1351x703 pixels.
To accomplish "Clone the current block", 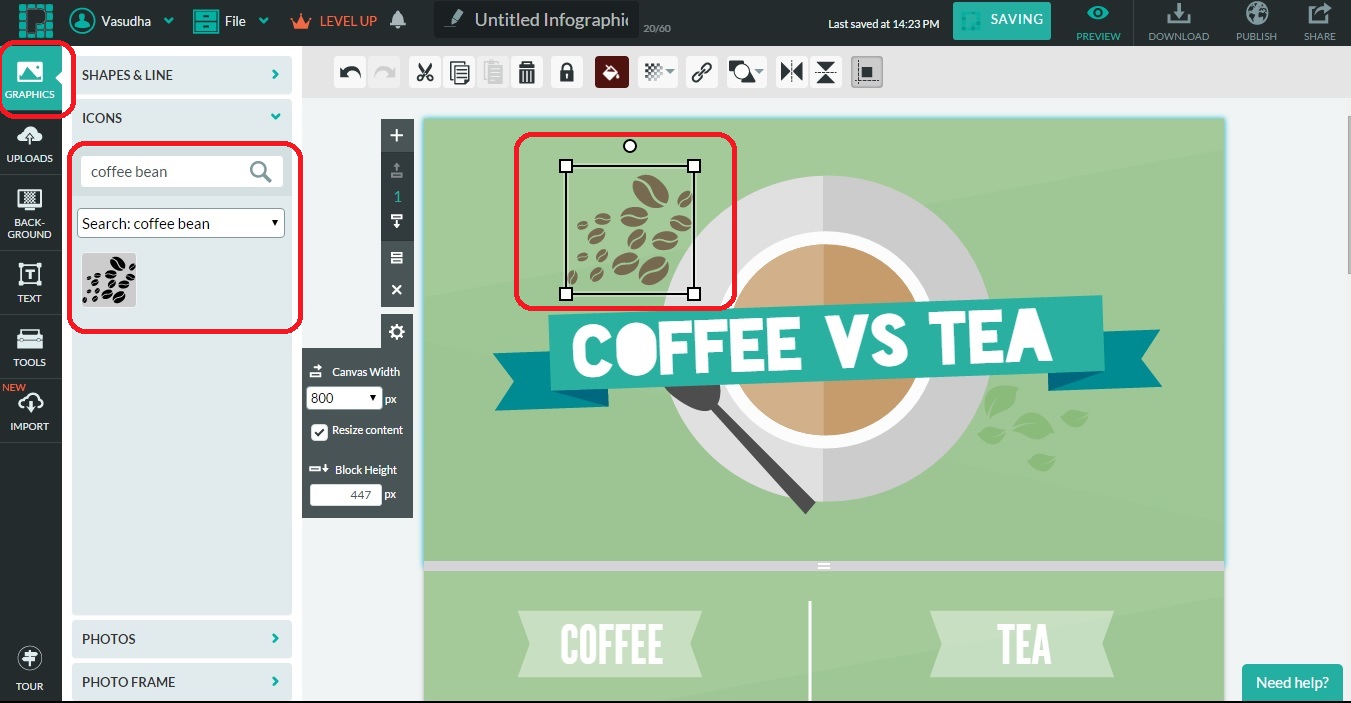I will [x=397, y=258].
